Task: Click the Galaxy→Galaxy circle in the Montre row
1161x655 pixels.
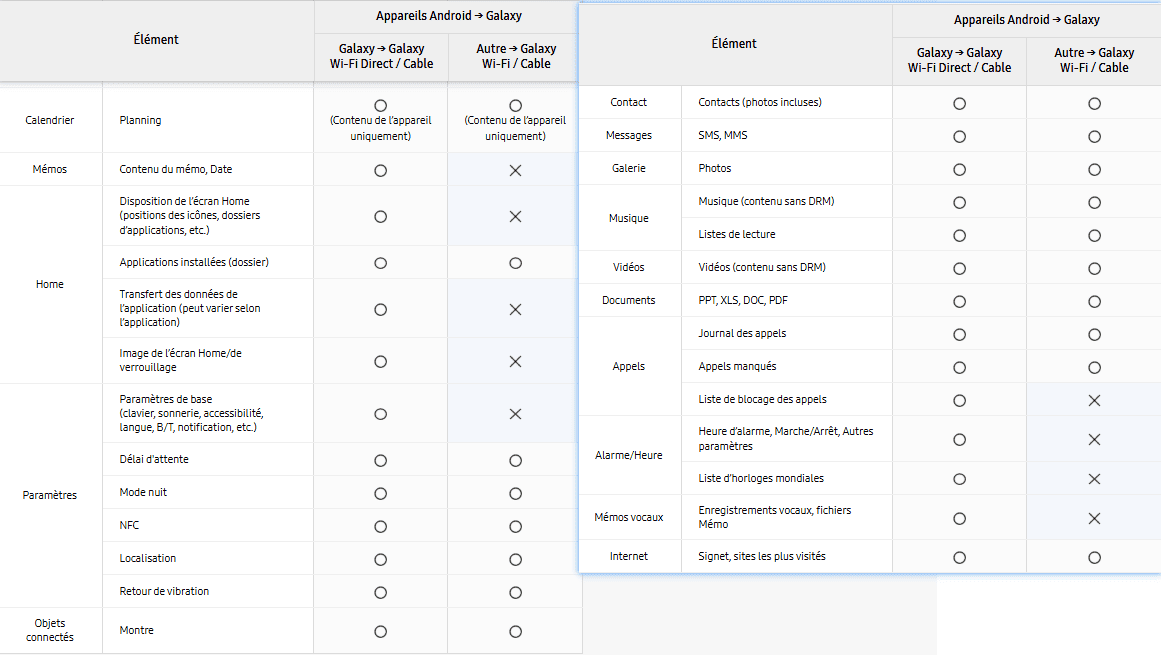Action: point(381,631)
